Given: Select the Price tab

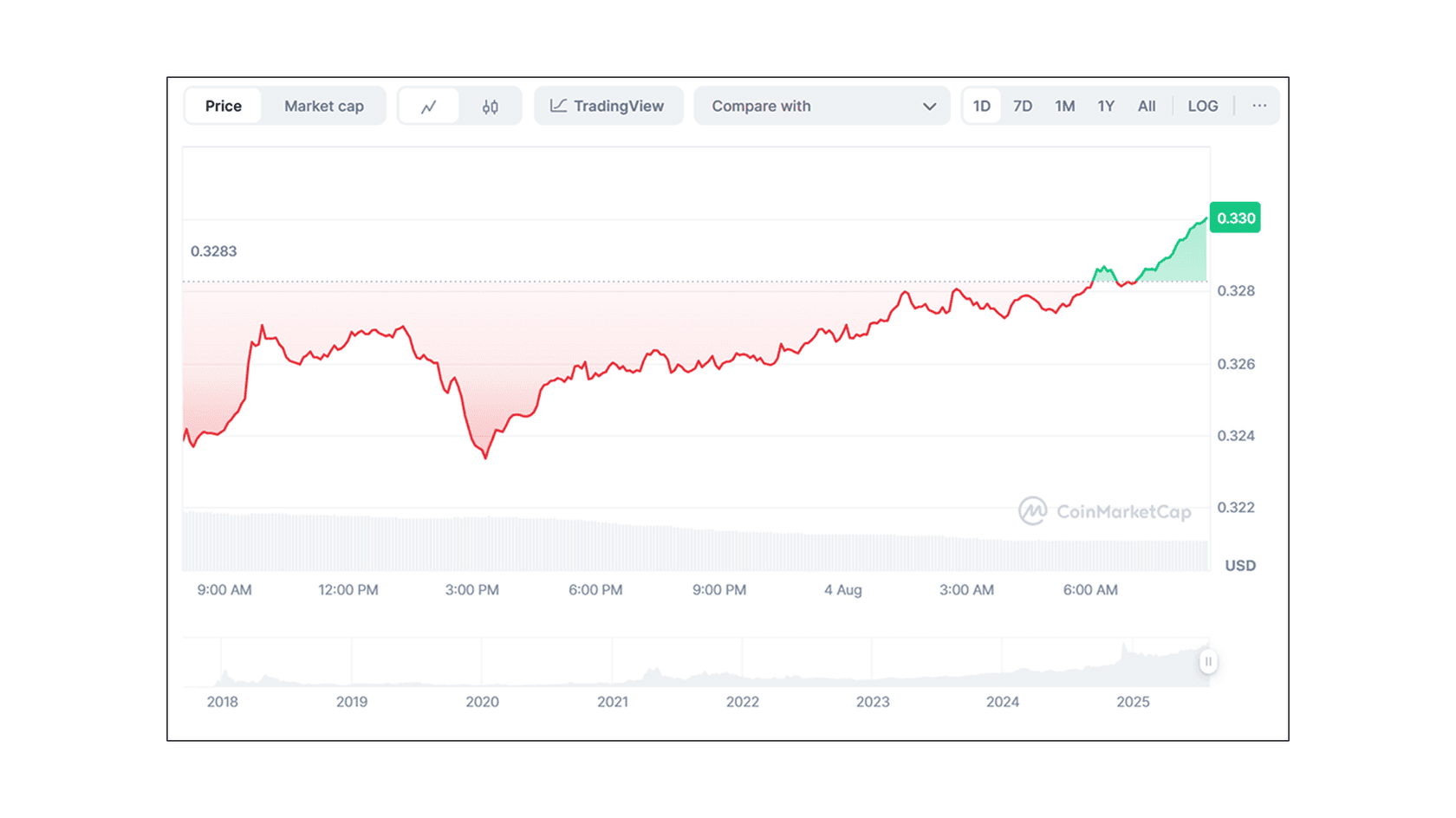Looking at the screenshot, I should pyautogui.click(x=224, y=106).
